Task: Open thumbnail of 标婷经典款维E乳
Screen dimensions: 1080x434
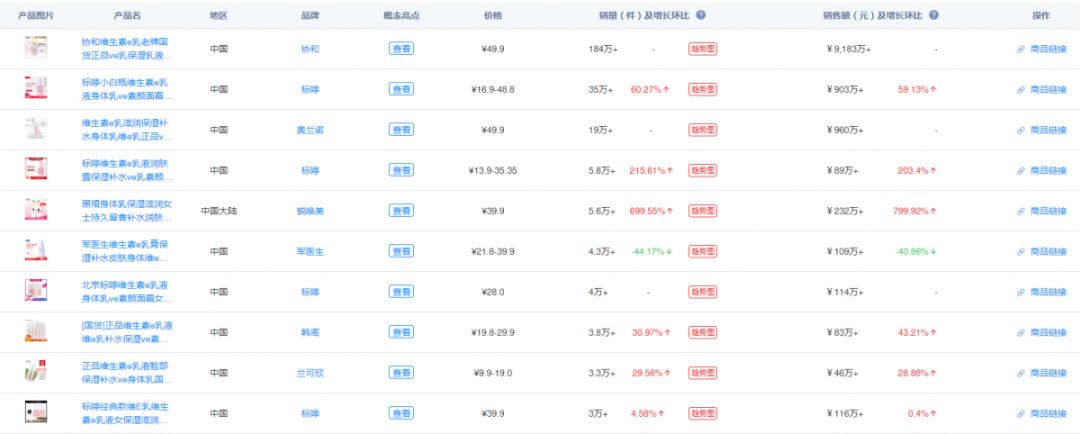Action: [36, 412]
